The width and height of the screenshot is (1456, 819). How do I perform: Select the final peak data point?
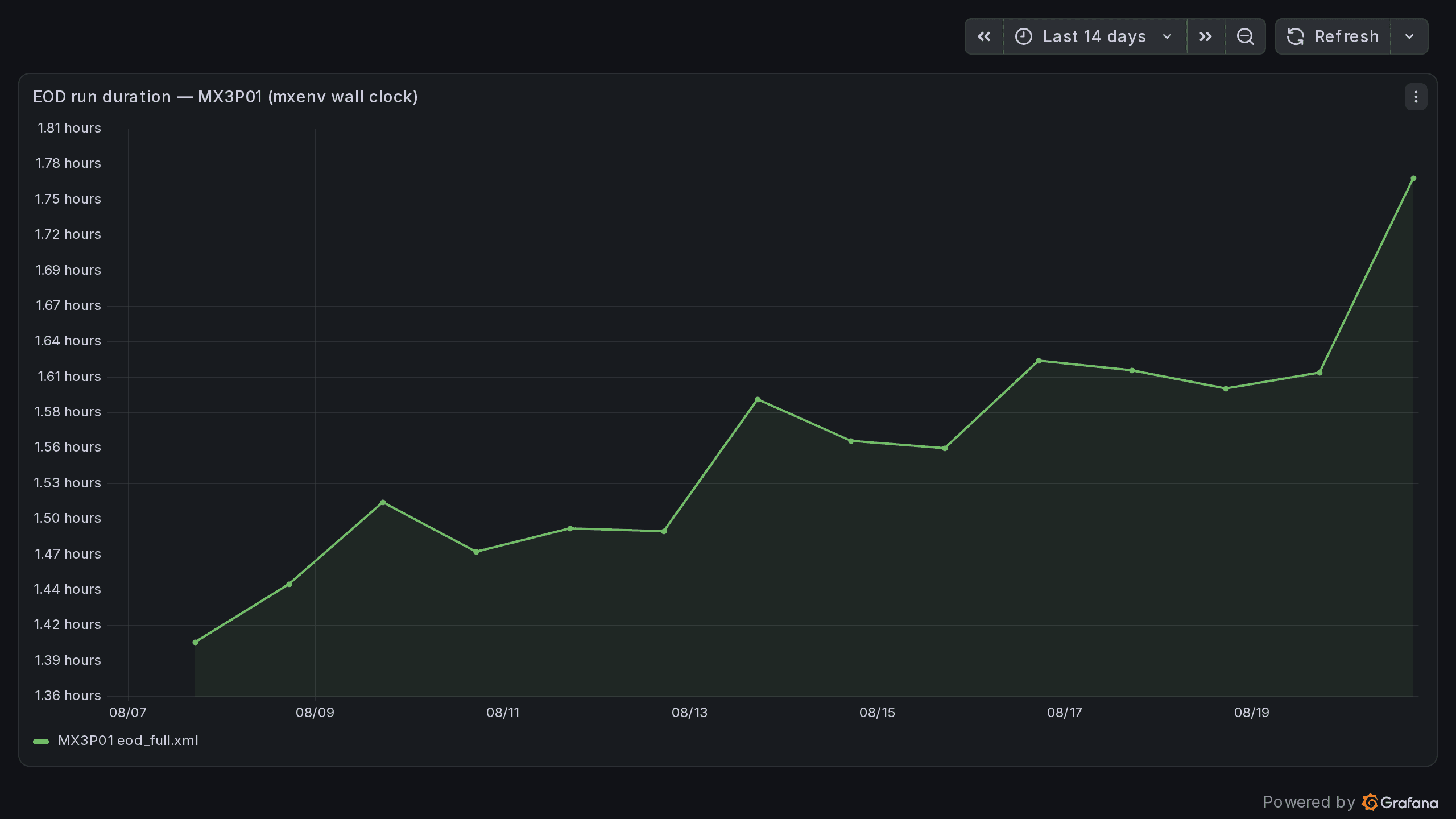click(x=1413, y=179)
